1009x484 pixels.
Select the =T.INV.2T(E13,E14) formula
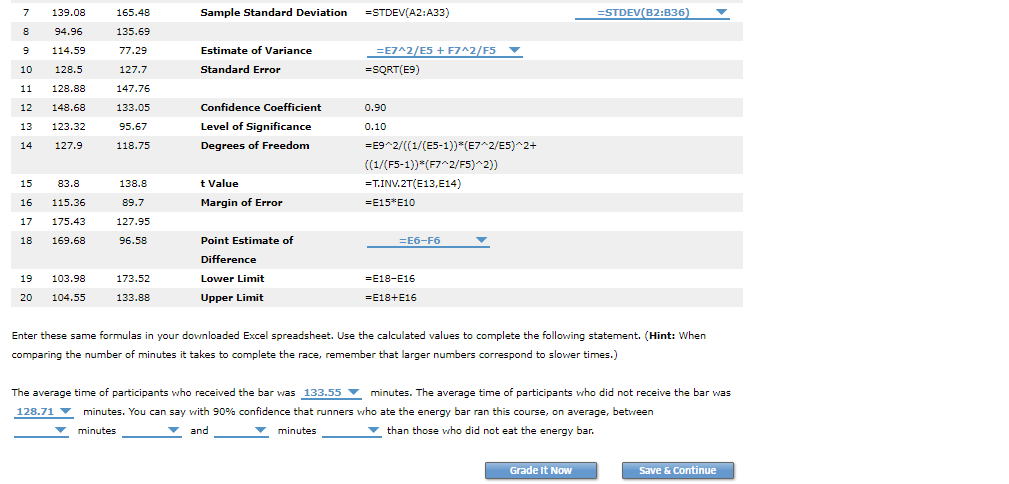pos(413,183)
